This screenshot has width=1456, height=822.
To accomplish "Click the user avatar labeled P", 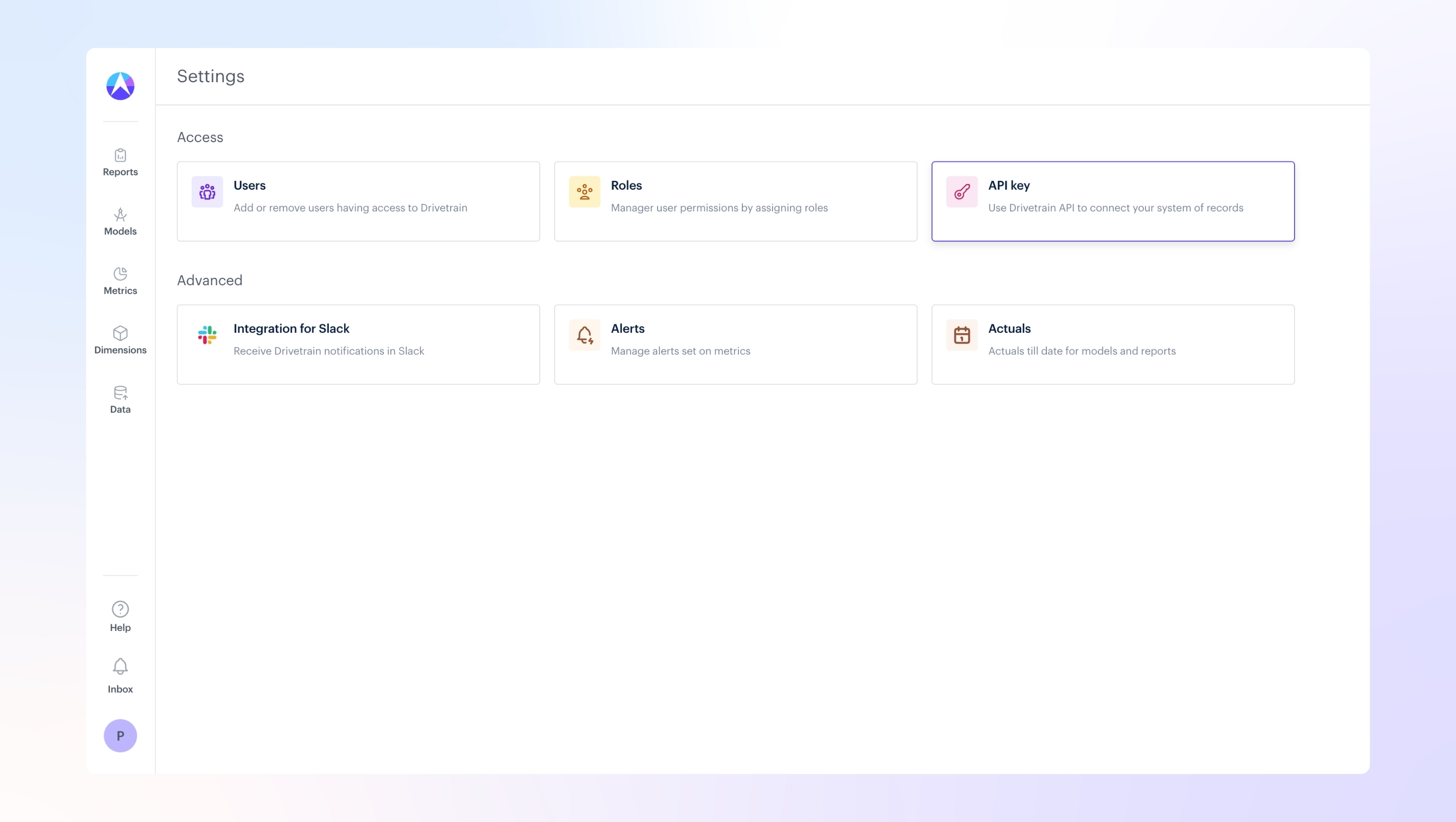I will pos(120,735).
